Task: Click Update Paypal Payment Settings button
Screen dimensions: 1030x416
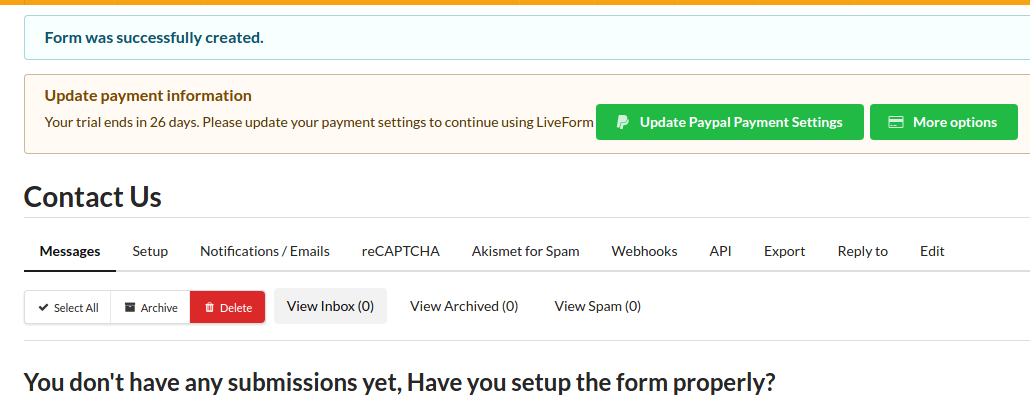Action: [730, 122]
